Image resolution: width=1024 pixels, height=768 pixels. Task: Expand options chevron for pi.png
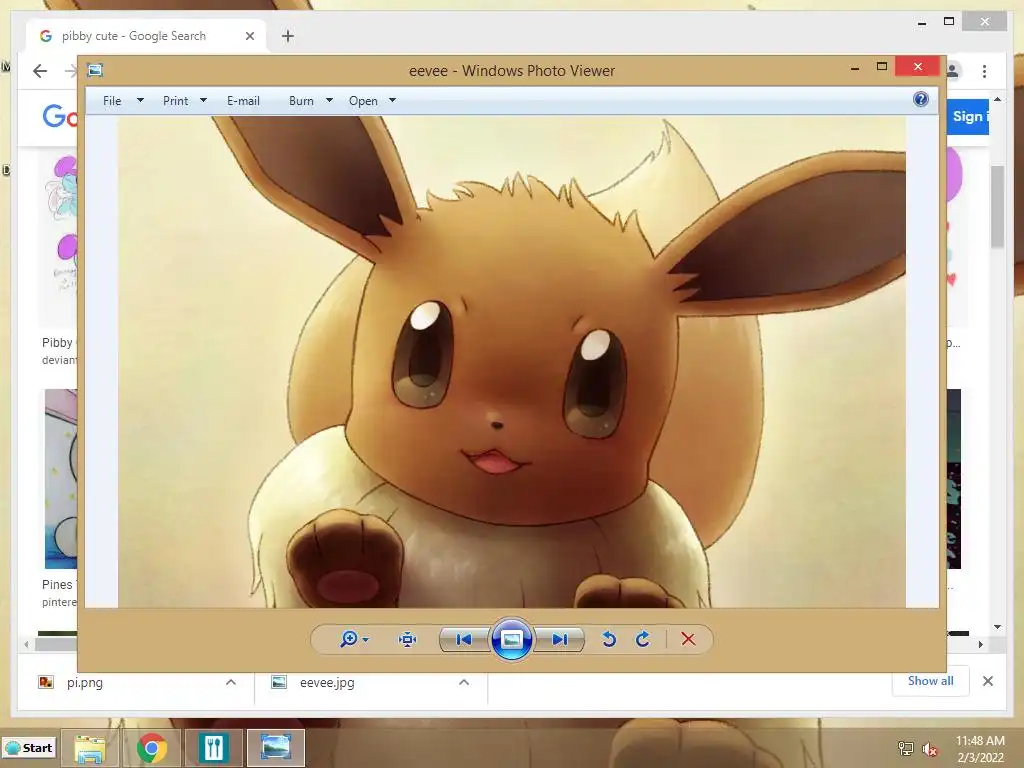231,682
